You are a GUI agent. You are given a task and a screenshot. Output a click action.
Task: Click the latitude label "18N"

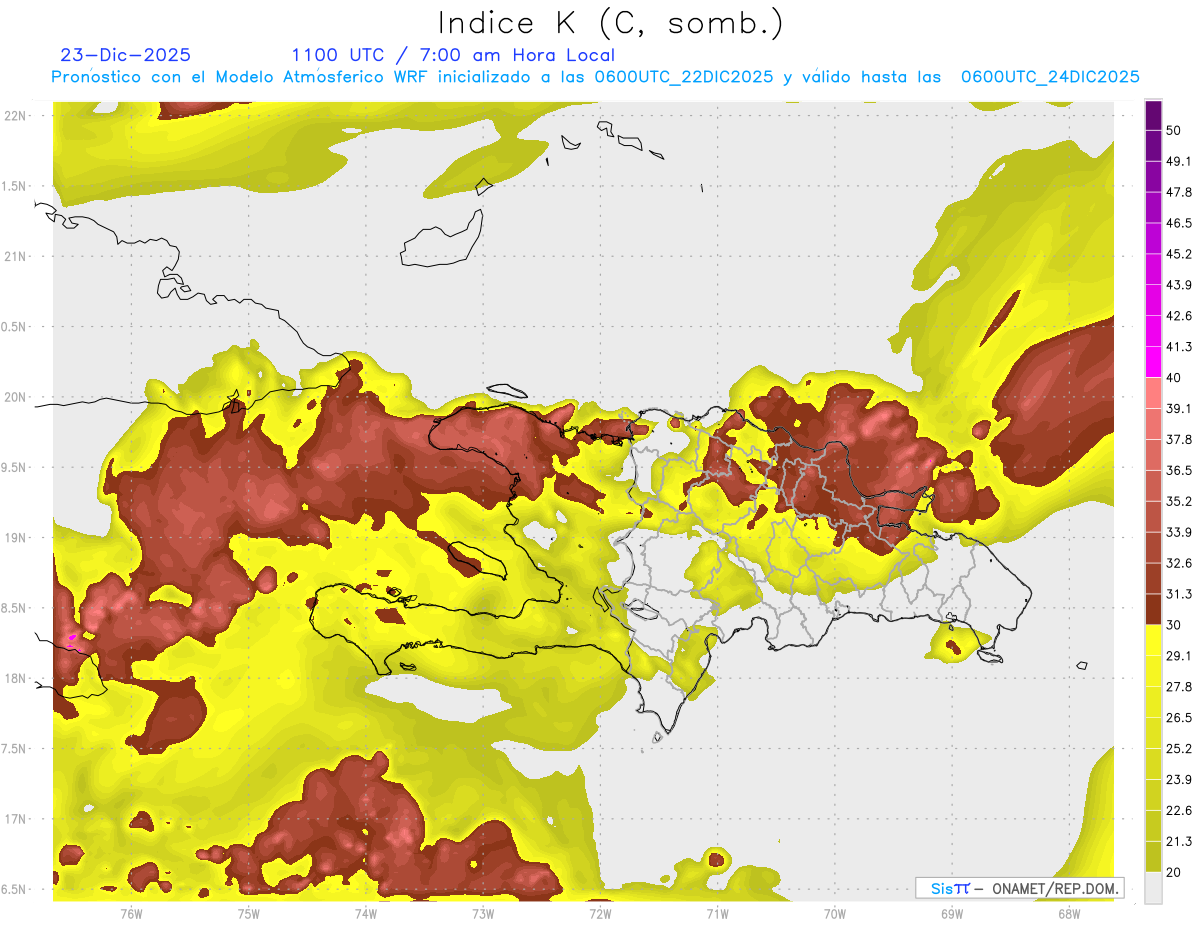point(15,679)
